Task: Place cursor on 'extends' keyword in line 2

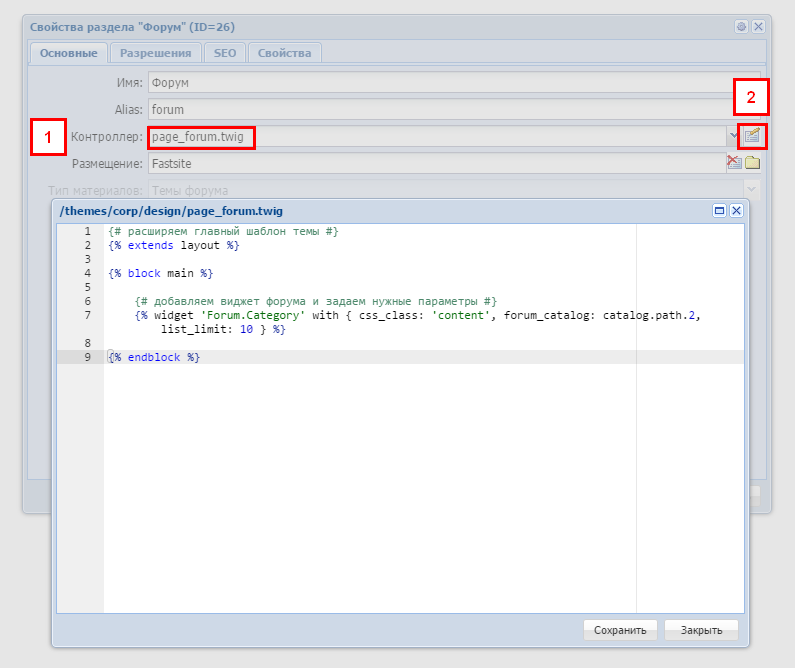Action: (x=151, y=245)
